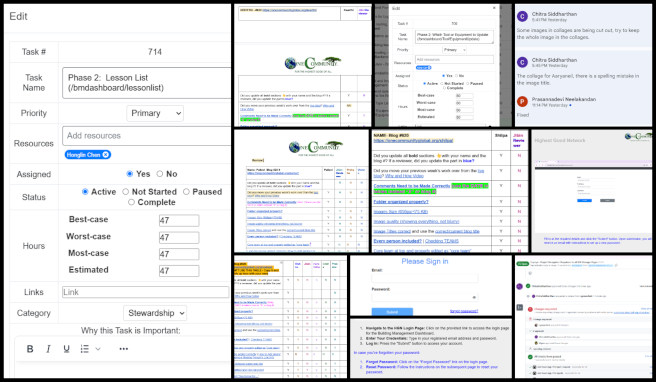Toggle Italic in the task importance editor
This screenshot has width=656, height=382.
pos(48,349)
